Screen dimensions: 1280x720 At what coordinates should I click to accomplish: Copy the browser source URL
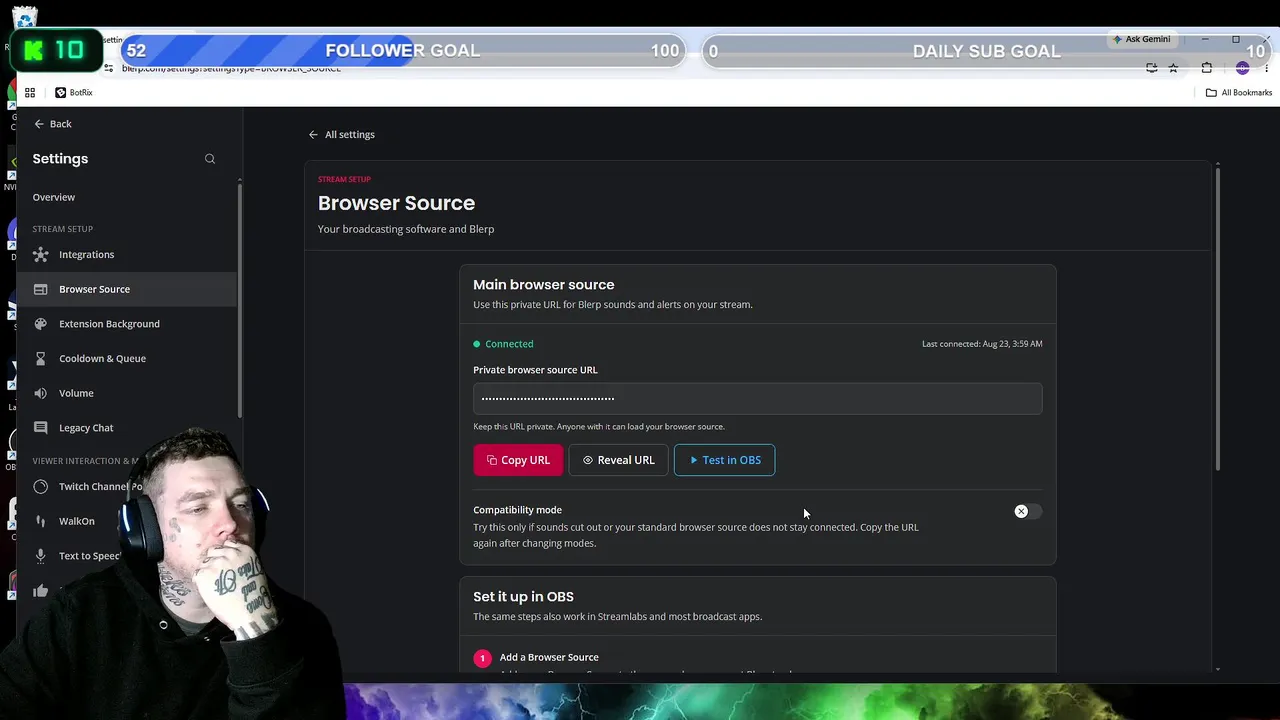pyautogui.click(x=518, y=460)
